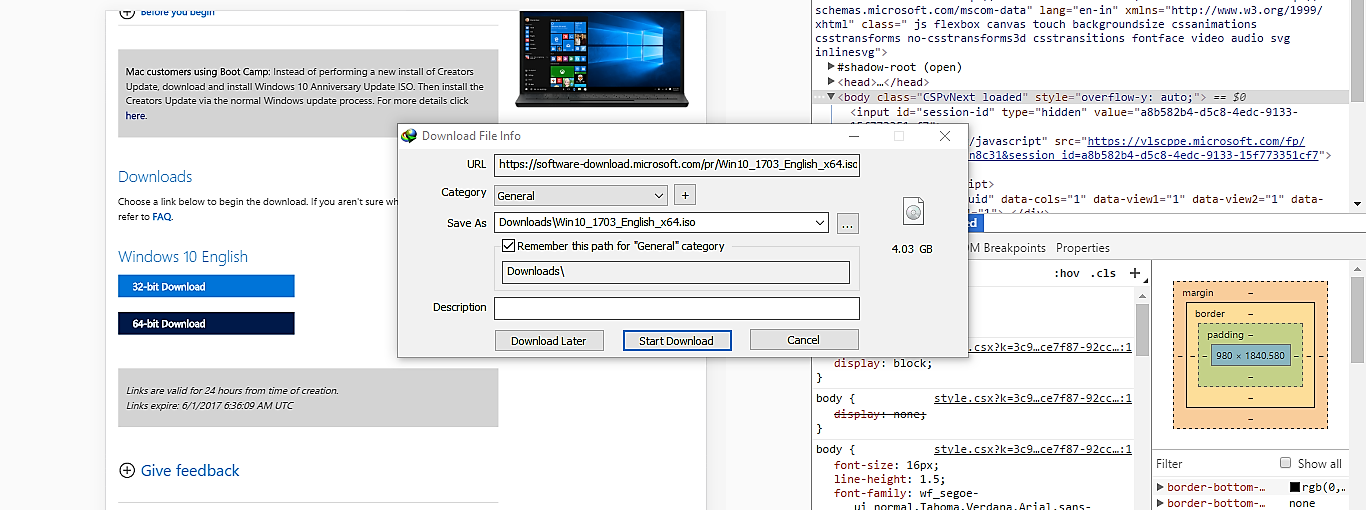Click the 'Windows 10 English' heading
This screenshot has height=510, width=1366.
point(183,256)
